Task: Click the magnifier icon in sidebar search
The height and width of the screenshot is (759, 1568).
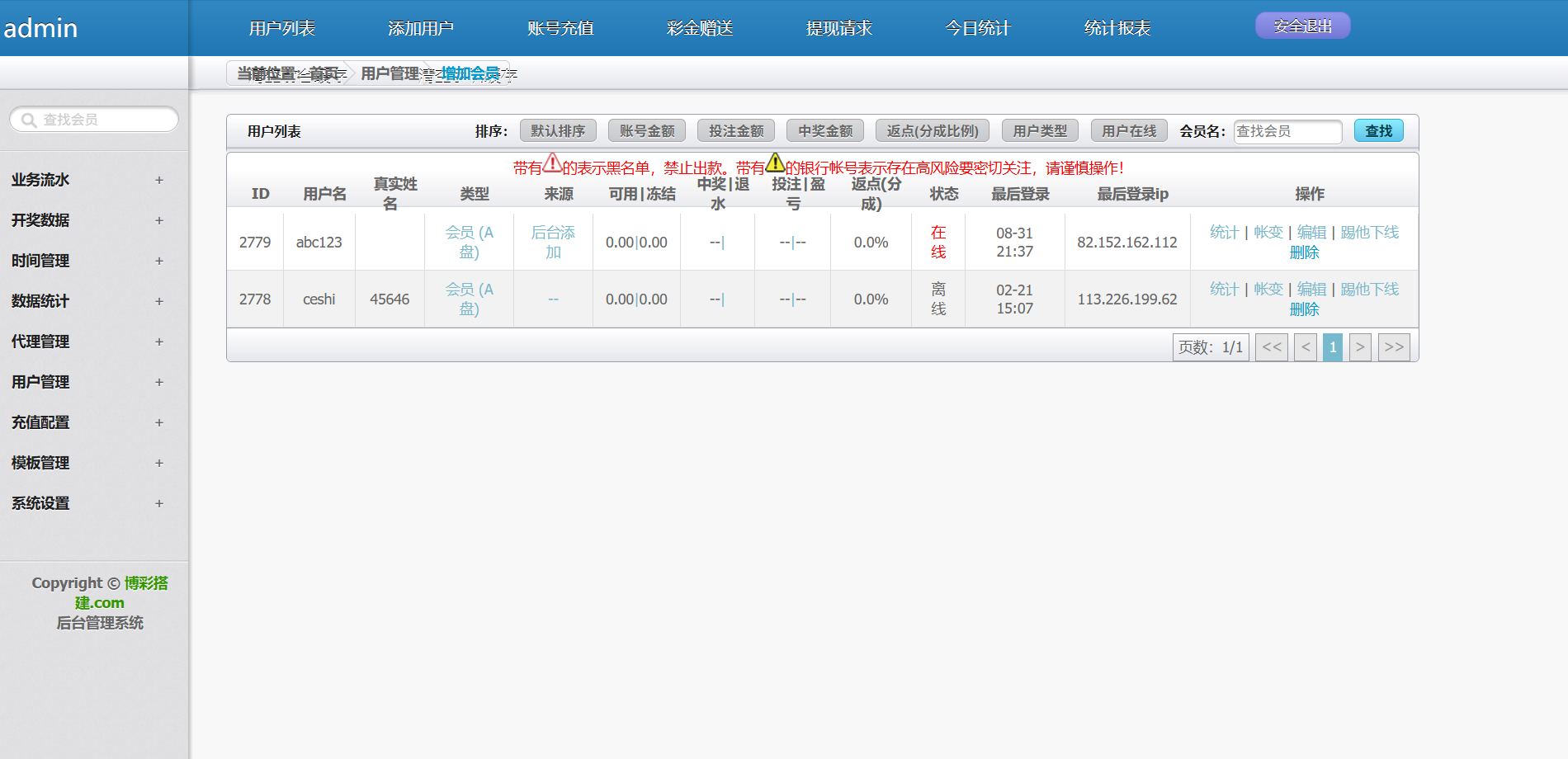Action: (29, 120)
